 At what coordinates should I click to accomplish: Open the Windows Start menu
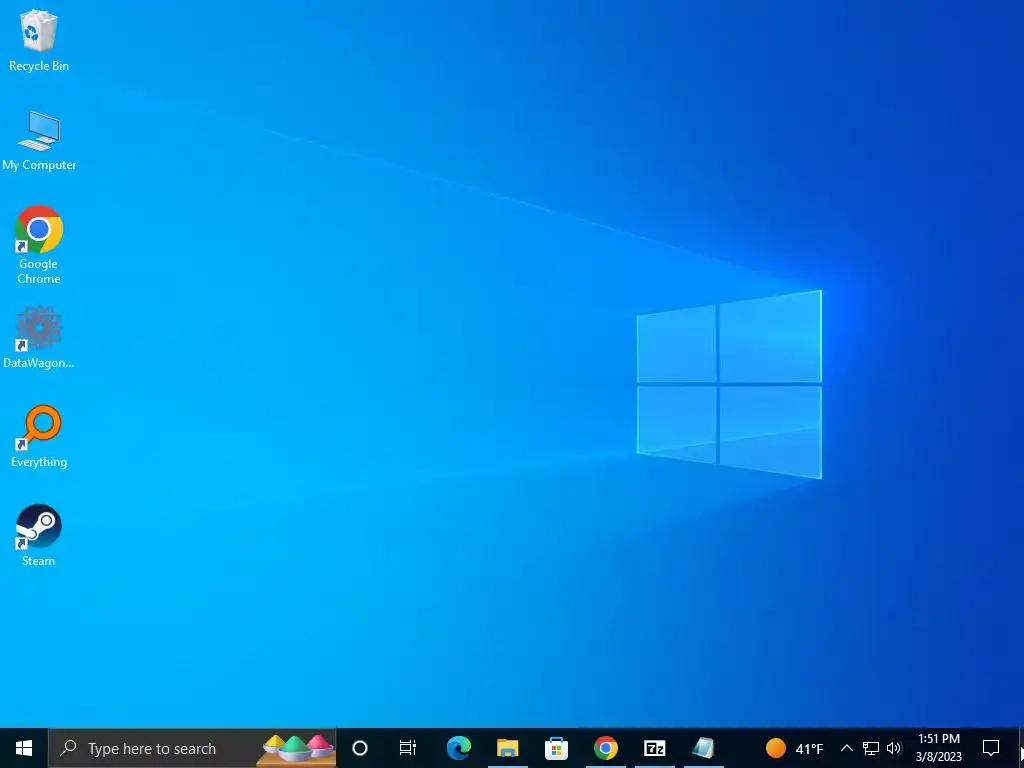tap(24, 748)
